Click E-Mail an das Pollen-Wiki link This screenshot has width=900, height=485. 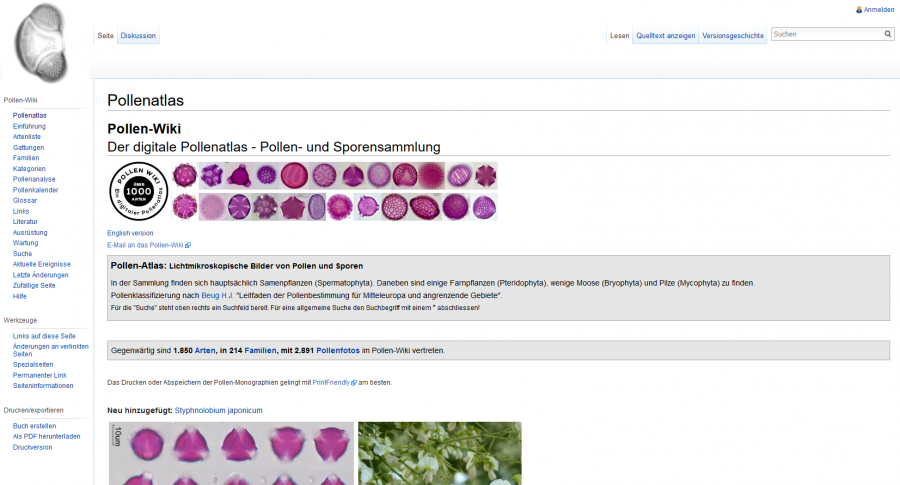click(145, 245)
